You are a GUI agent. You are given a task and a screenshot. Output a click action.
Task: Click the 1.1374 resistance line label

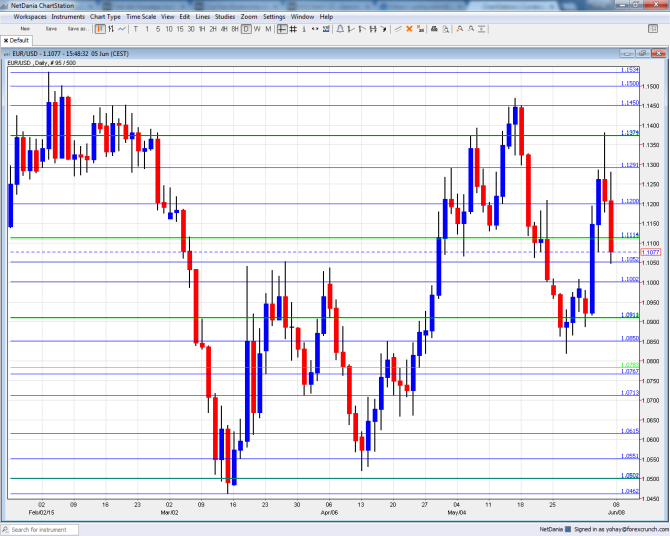coord(630,133)
